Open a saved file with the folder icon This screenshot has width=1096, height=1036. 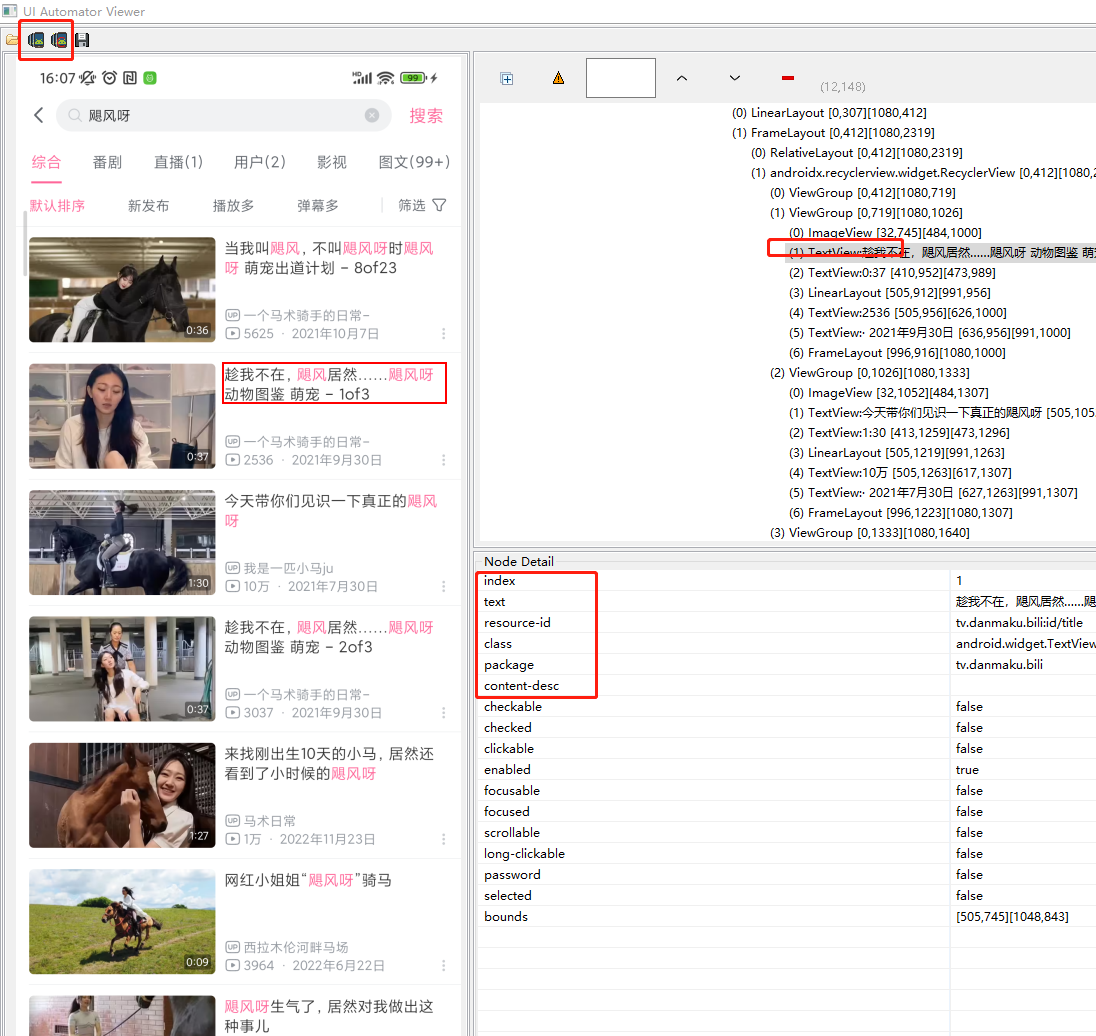tap(11, 40)
